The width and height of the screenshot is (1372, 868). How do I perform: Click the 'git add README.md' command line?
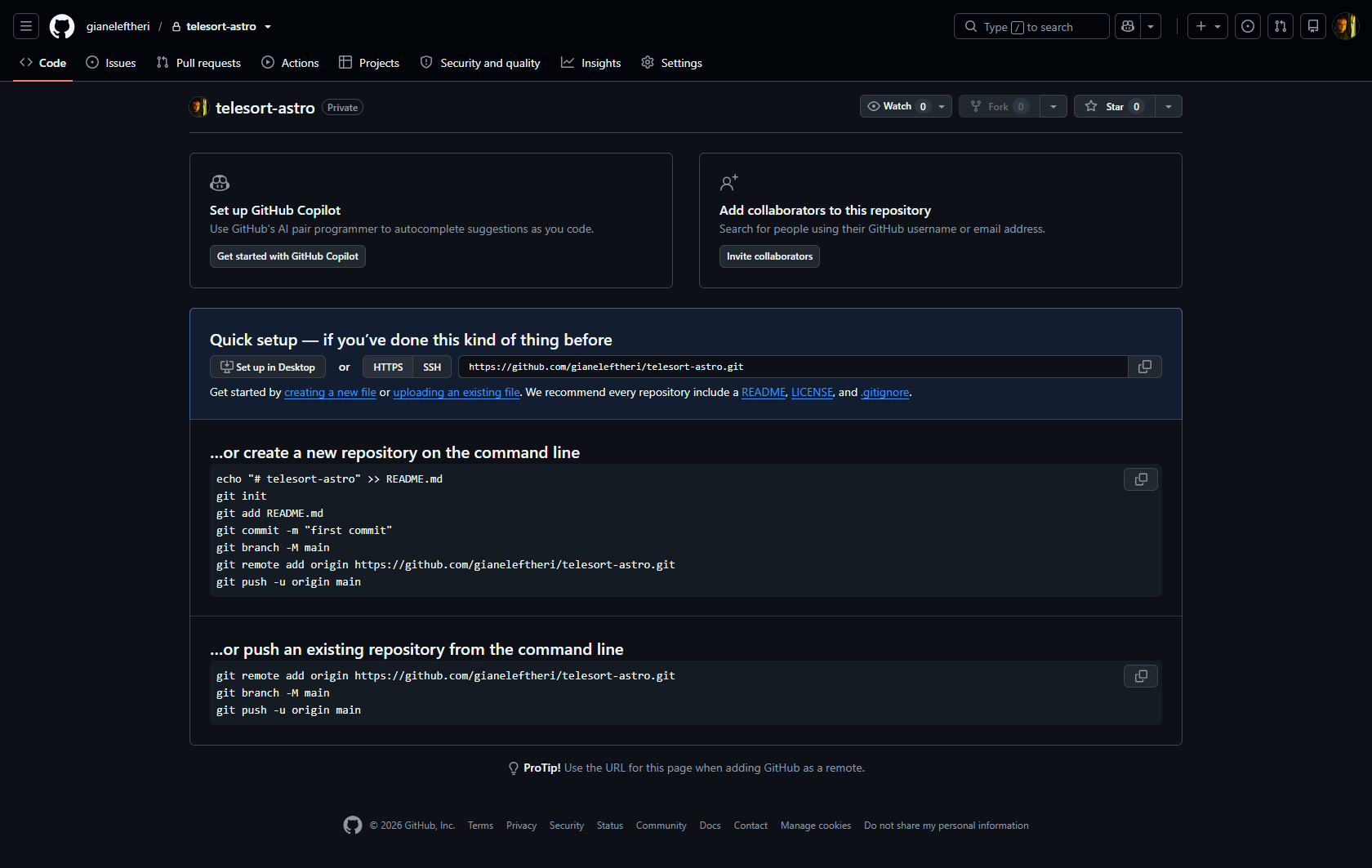coord(269,513)
